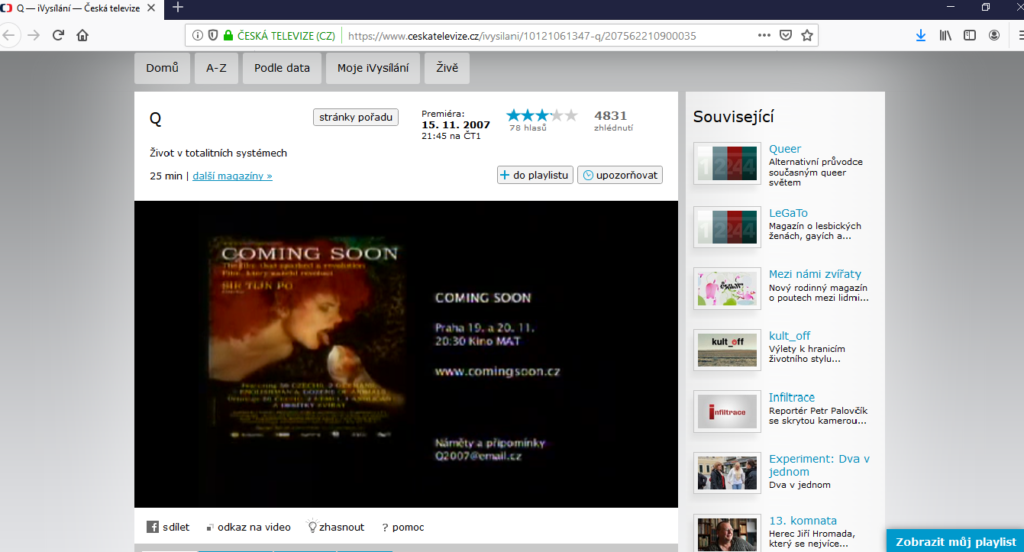This screenshot has width=1024, height=552.
Task: Open Mezi námi zvířaty link
Action: pyautogui.click(x=814, y=274)
